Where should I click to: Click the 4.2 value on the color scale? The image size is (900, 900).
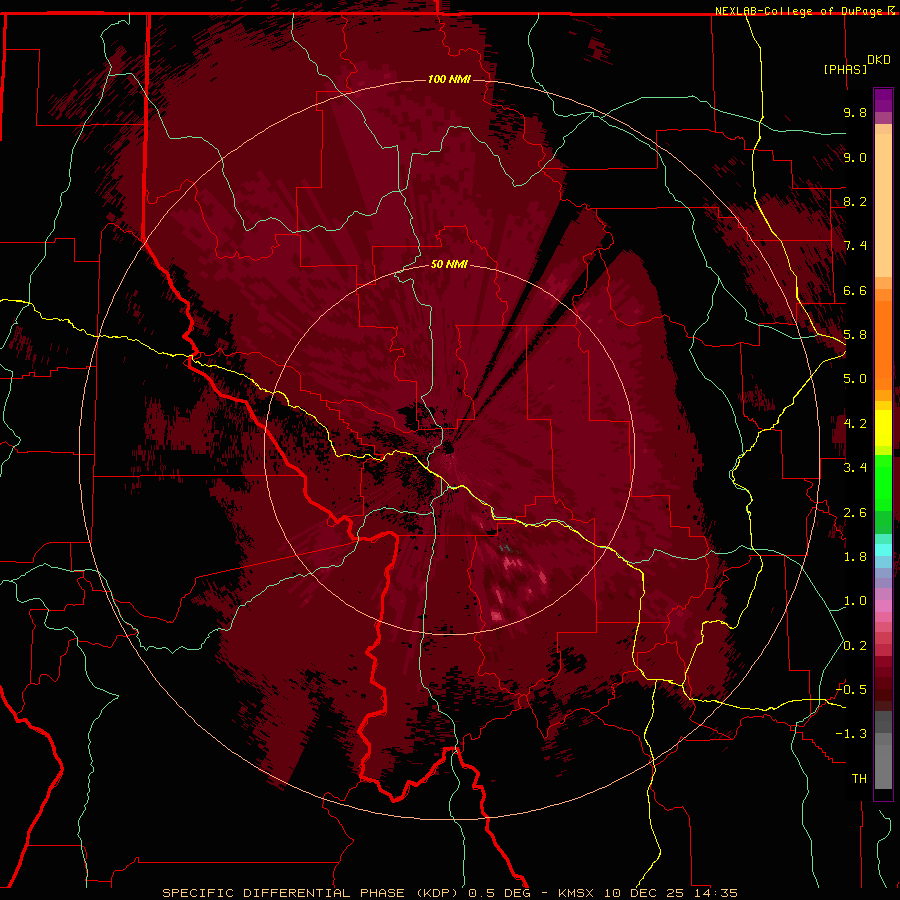point(855,424)
